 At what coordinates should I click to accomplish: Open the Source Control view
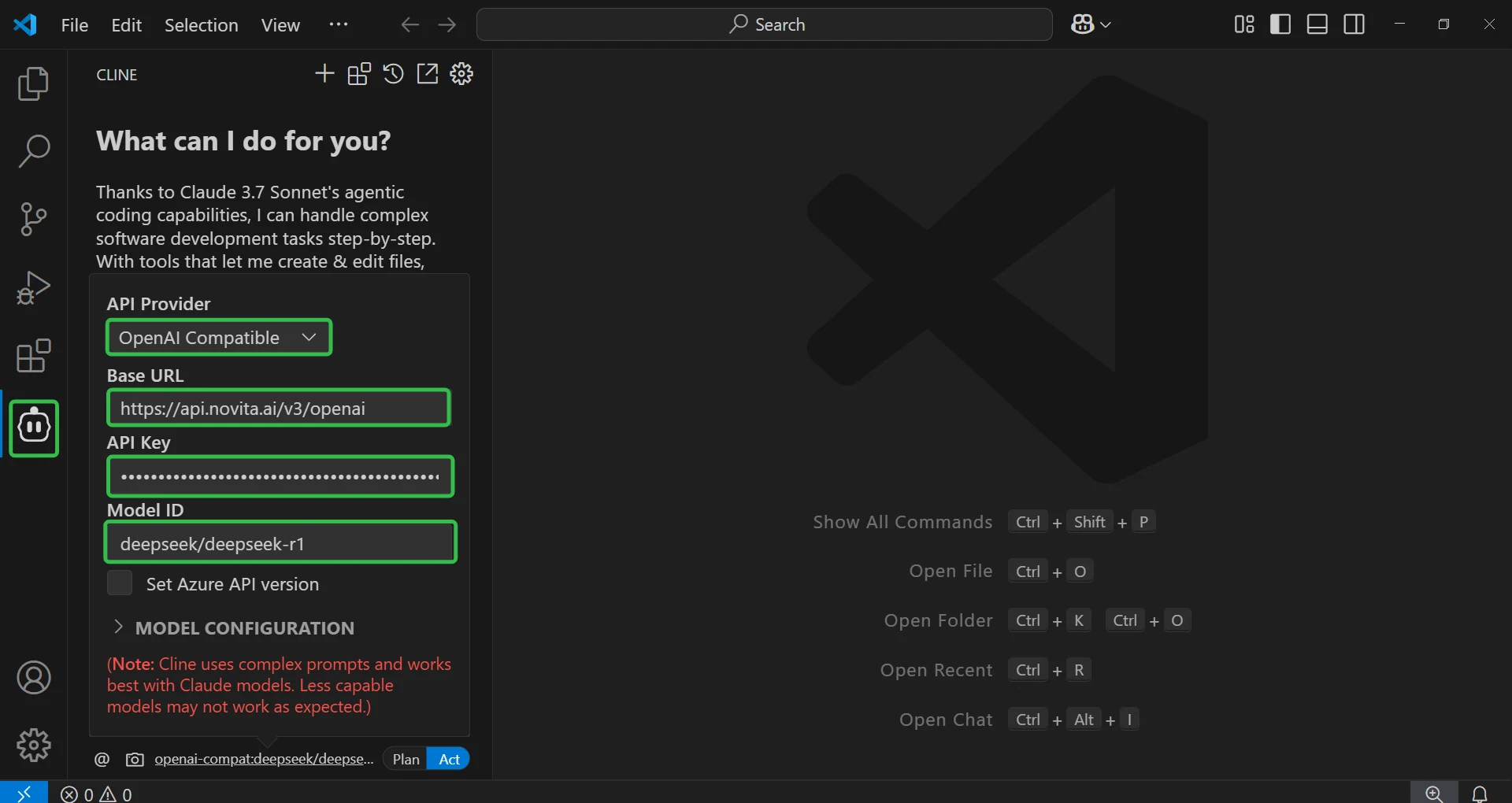(33, 219)
